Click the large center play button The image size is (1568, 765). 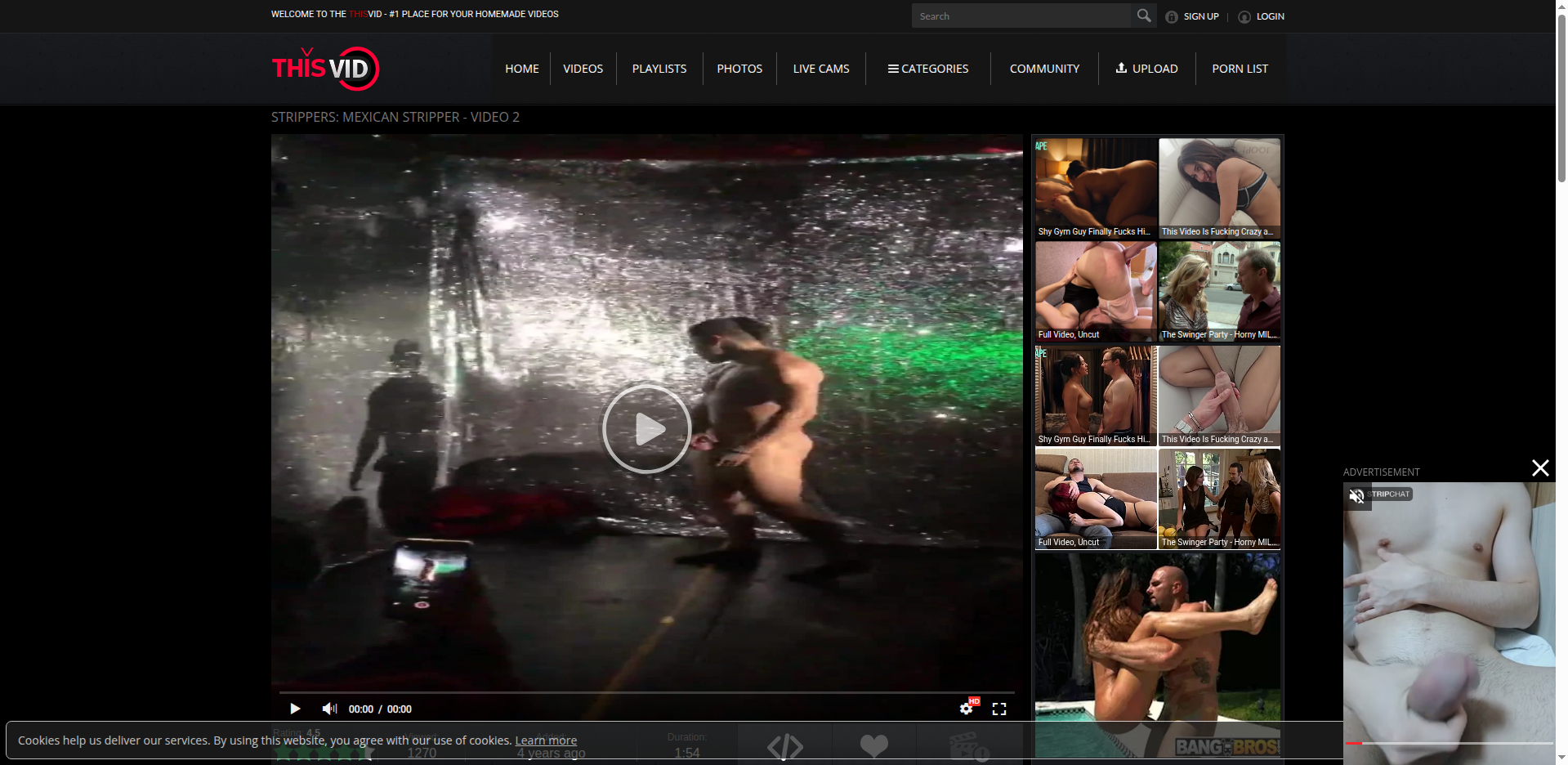pyautogui.click(x=647, y=429)
